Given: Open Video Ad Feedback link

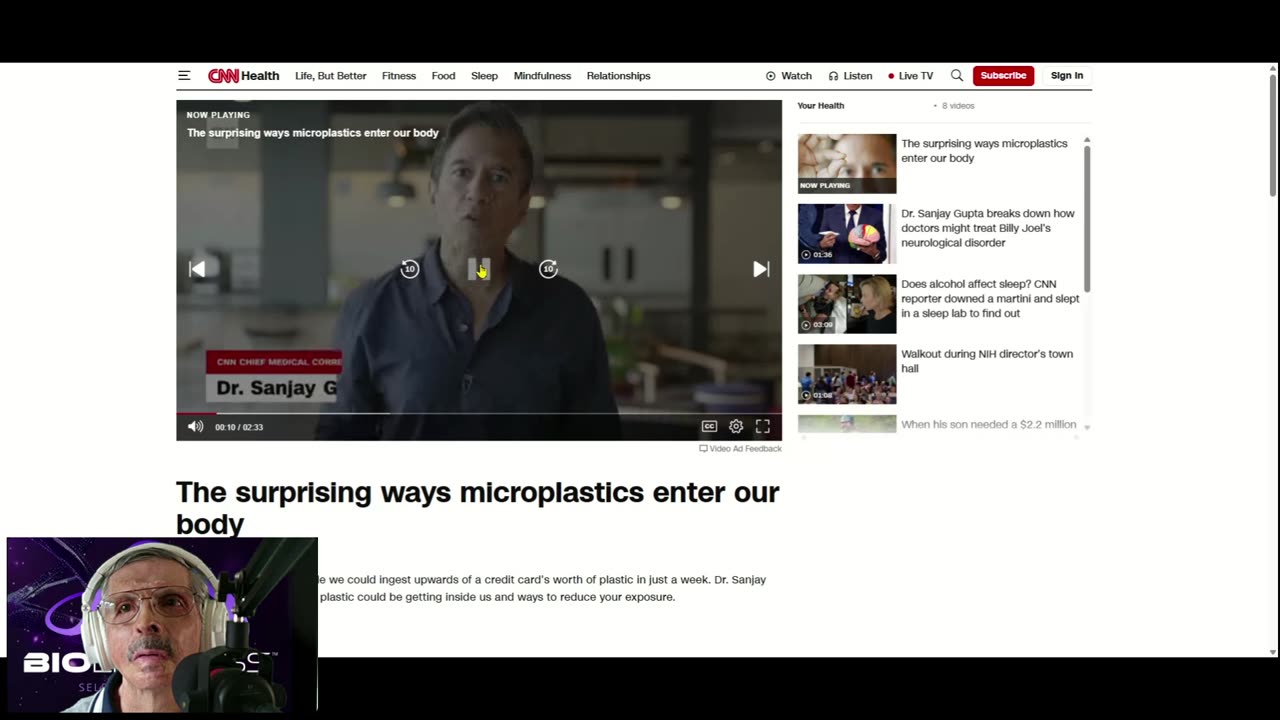Looking at the screenshot, I should (740, 449).
